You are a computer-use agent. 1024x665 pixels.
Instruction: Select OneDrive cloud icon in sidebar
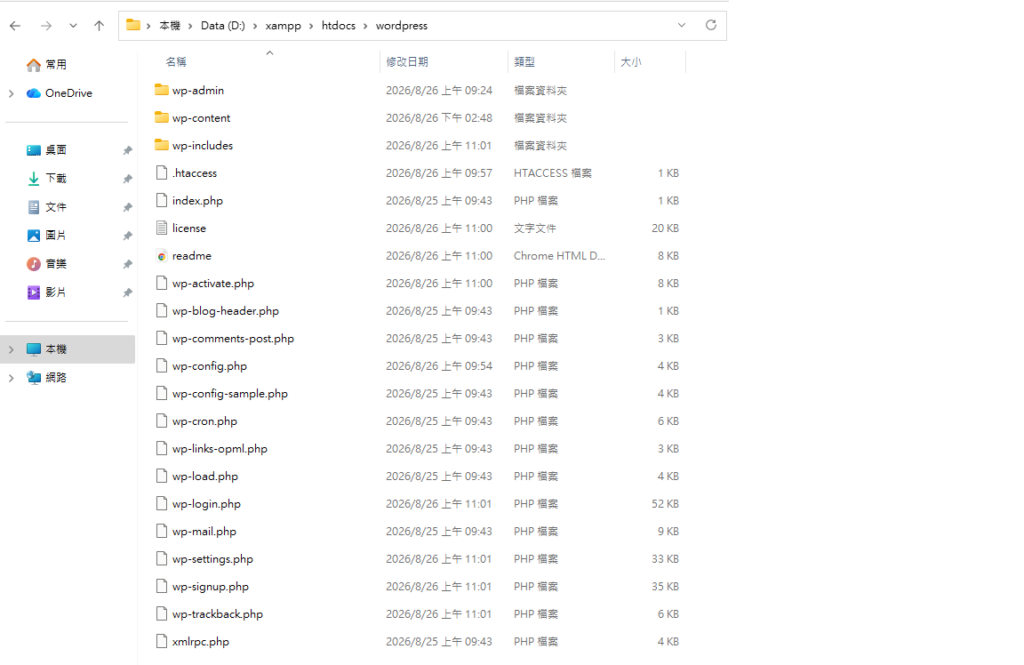33,93
